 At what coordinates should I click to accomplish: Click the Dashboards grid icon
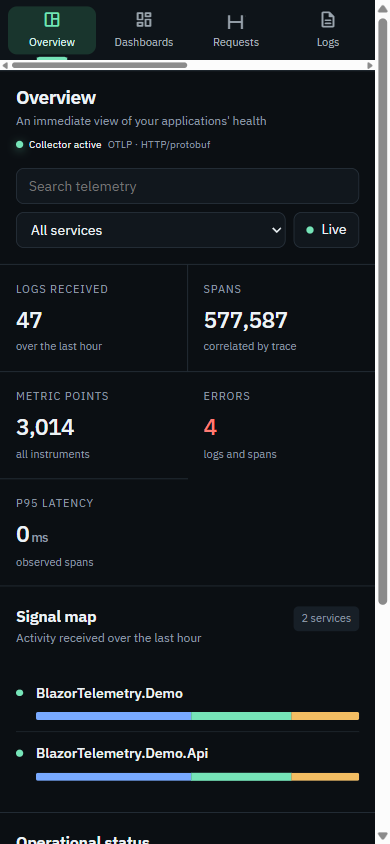[144, 20]
